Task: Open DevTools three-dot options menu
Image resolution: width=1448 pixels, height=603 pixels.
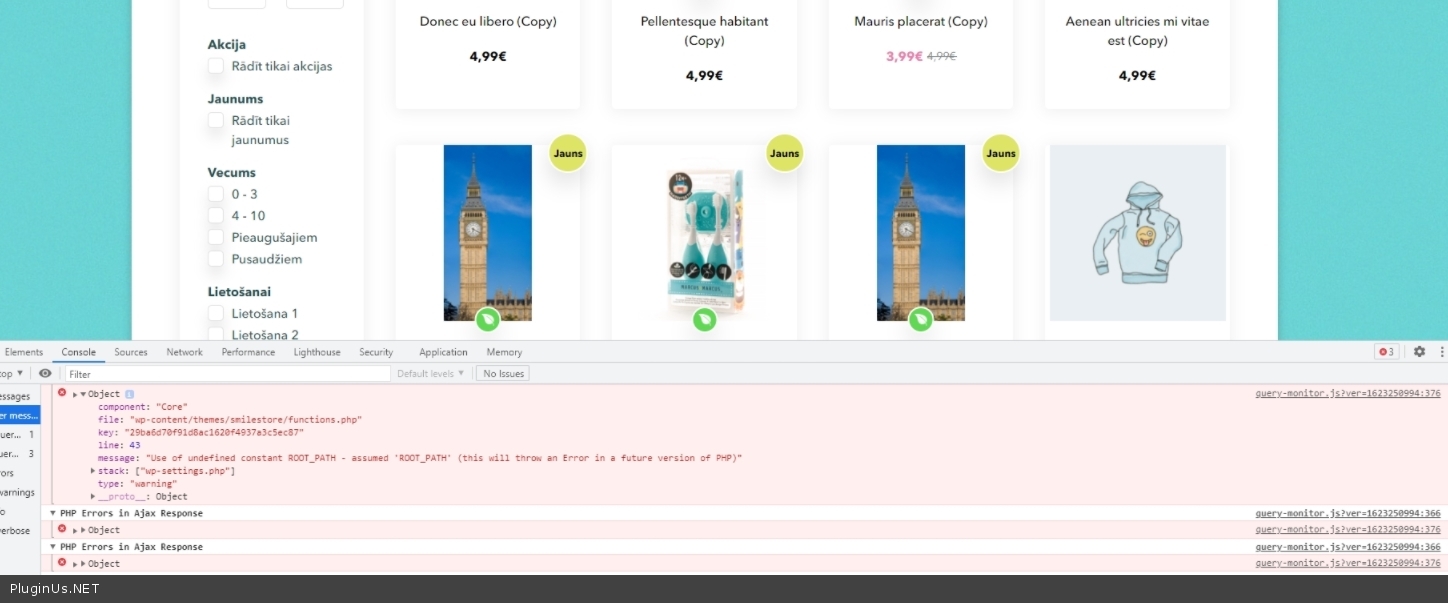Action: (x=1441, y=352)
